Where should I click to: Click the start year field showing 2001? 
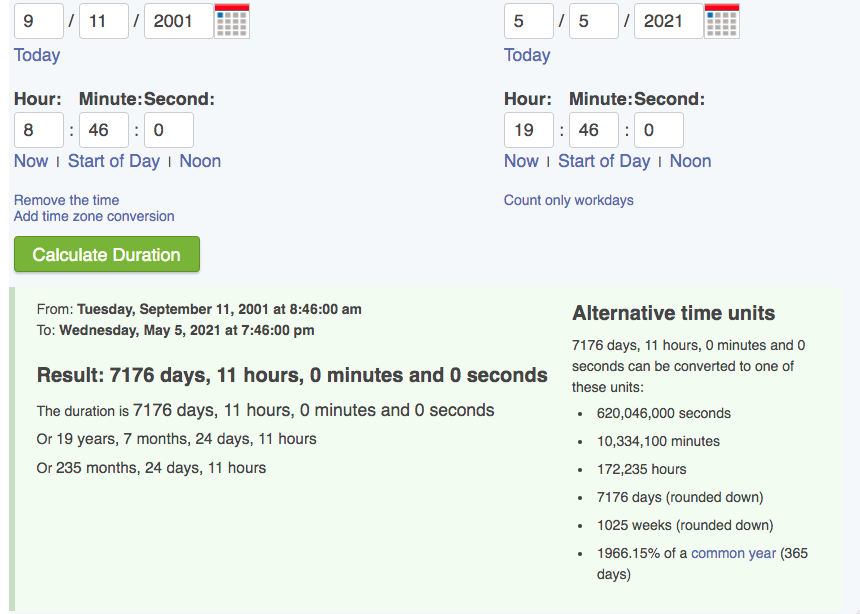tap(178, 21)
